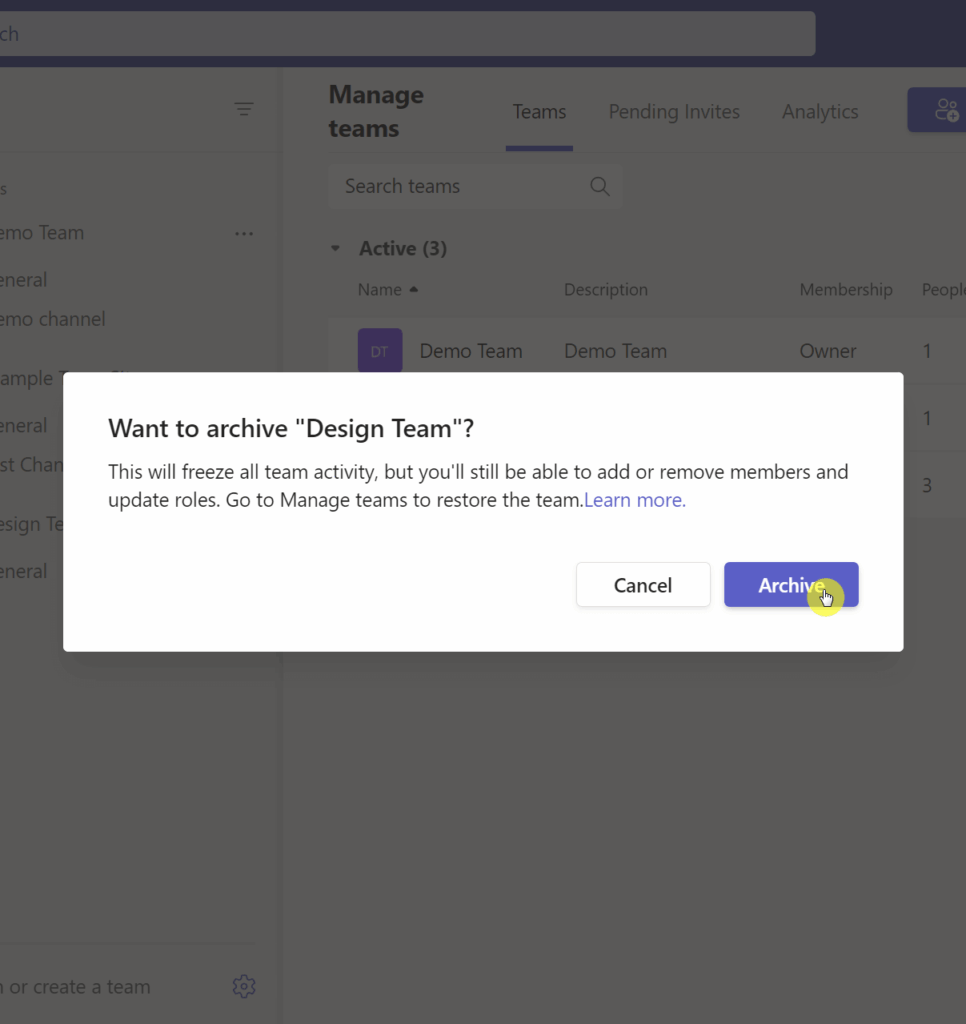Open the gear icon for managing teams
The height and width of the screenshot is (1024, 966).
(244, 986)
